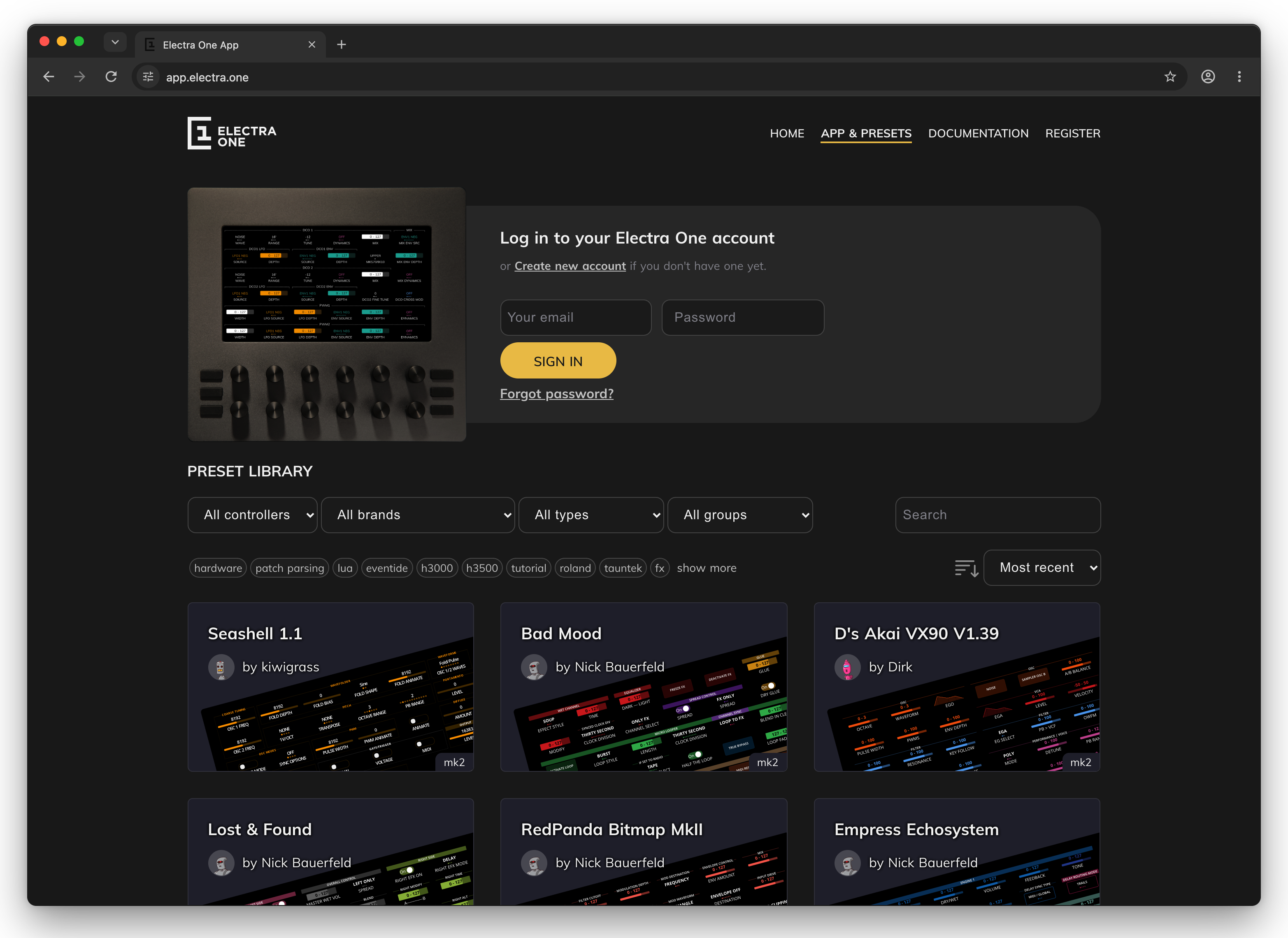Go to the HOME page

coord(787,133)
